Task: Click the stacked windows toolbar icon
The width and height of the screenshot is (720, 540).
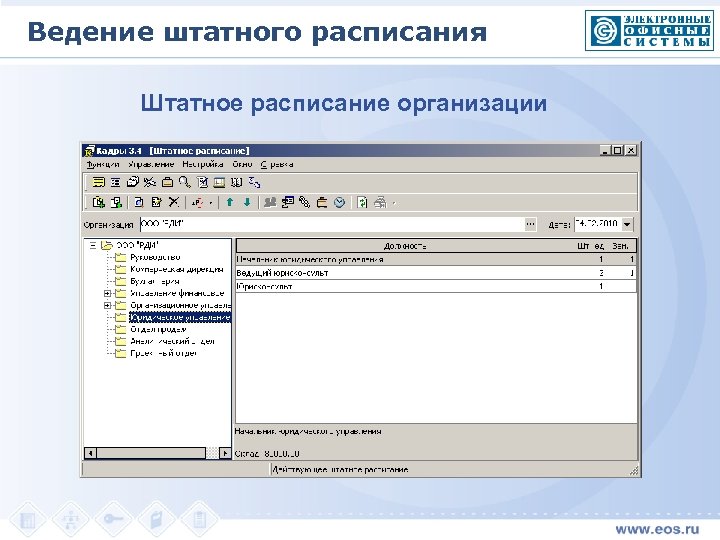Action: tap(133, 182)
